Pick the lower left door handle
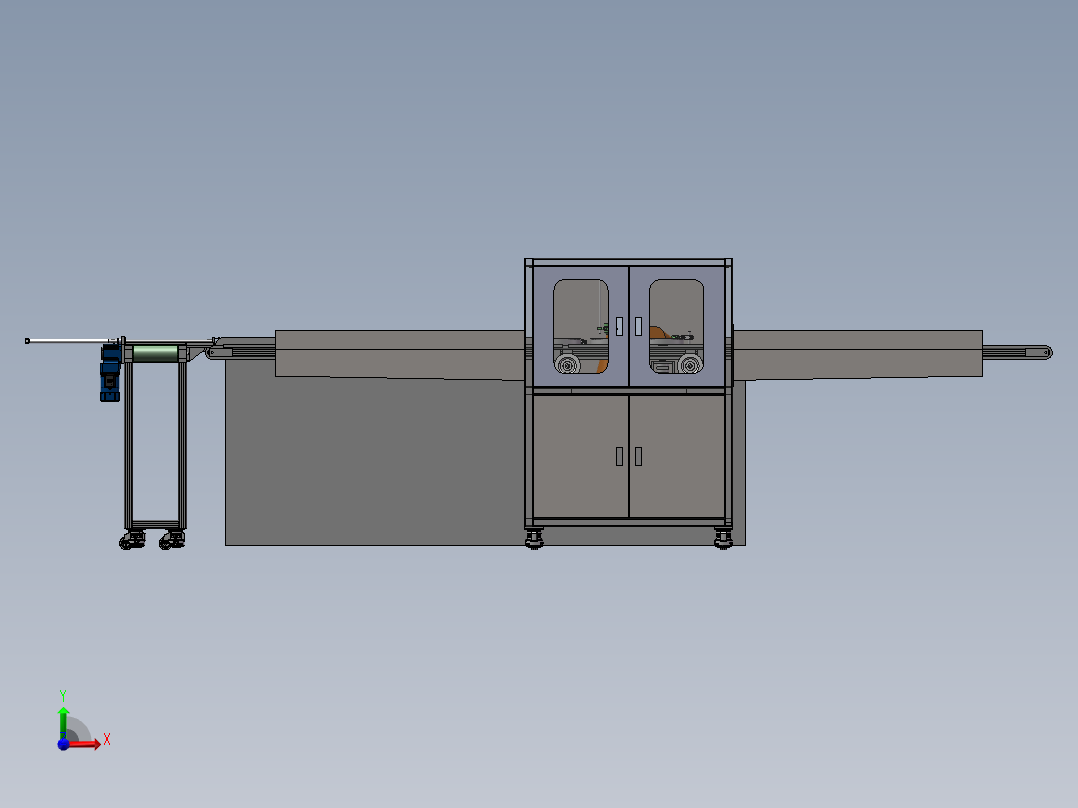The image size is (1078, 808). [619, 456]
